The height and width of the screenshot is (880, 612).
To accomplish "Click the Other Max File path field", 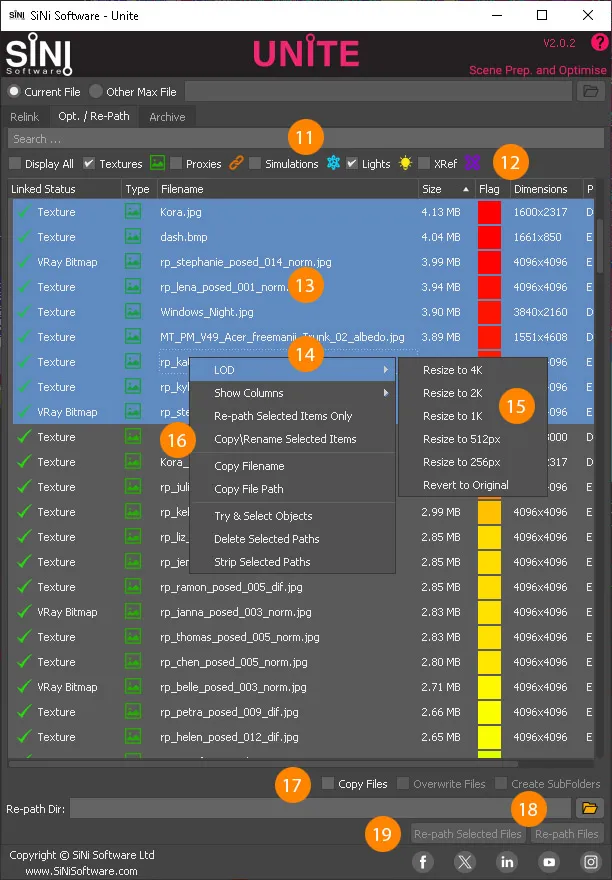I will click(378, 91).
